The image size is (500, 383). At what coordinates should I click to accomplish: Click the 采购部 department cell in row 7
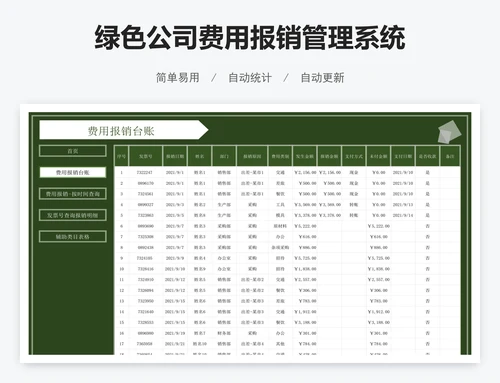pyautogui.click(x=224, y=237)
